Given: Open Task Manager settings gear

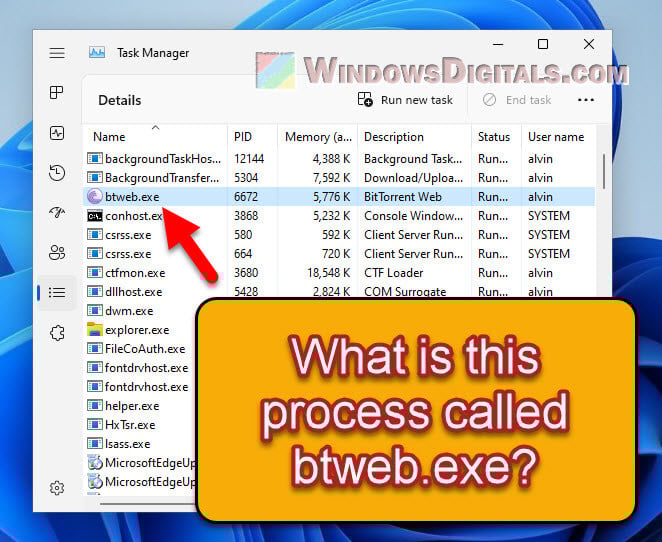Looking at the screenshot, I should [x=57, y=488].
